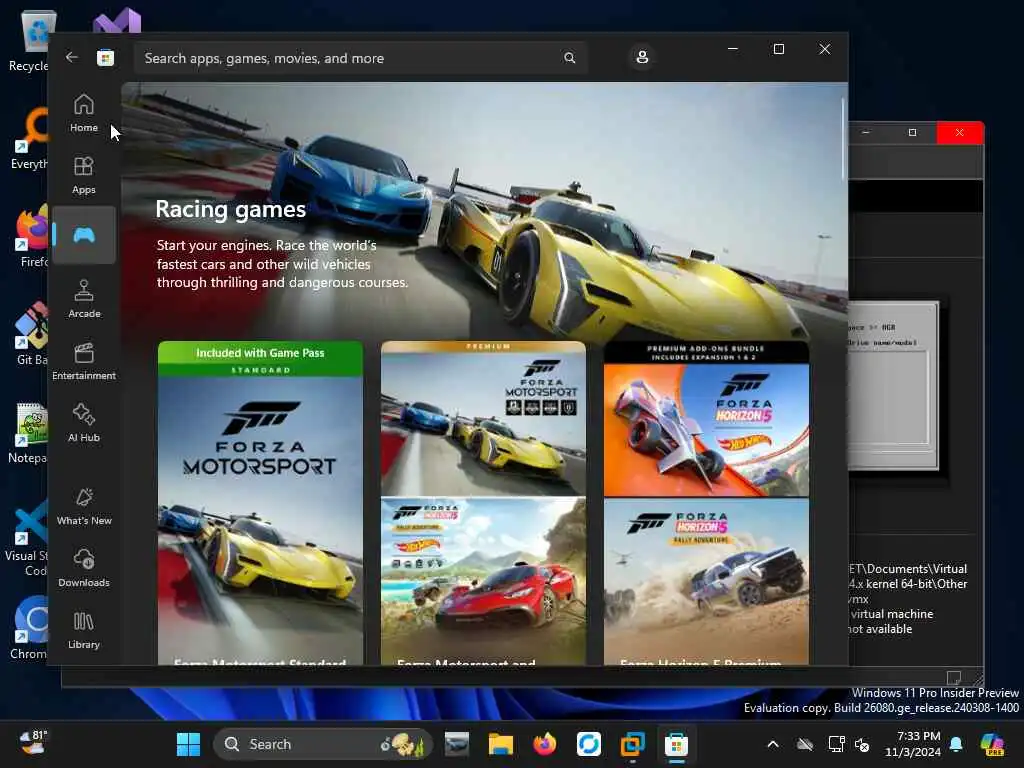Open Forza Horizon 5 Rally Adventure truck thumbnail
This screenshot has width=1024, height=768.
pyautogui.click(x=706, y=581)
